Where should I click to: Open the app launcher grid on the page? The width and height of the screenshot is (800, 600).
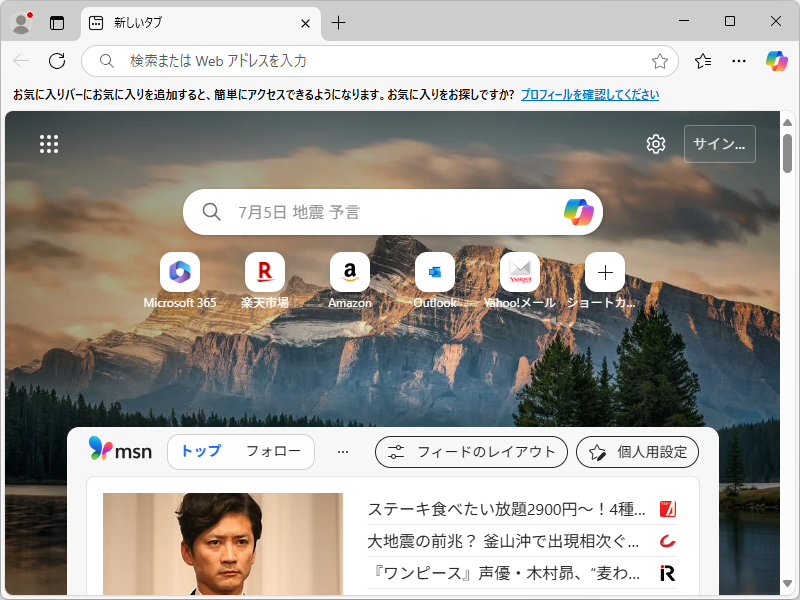click(x=48, y=143)
